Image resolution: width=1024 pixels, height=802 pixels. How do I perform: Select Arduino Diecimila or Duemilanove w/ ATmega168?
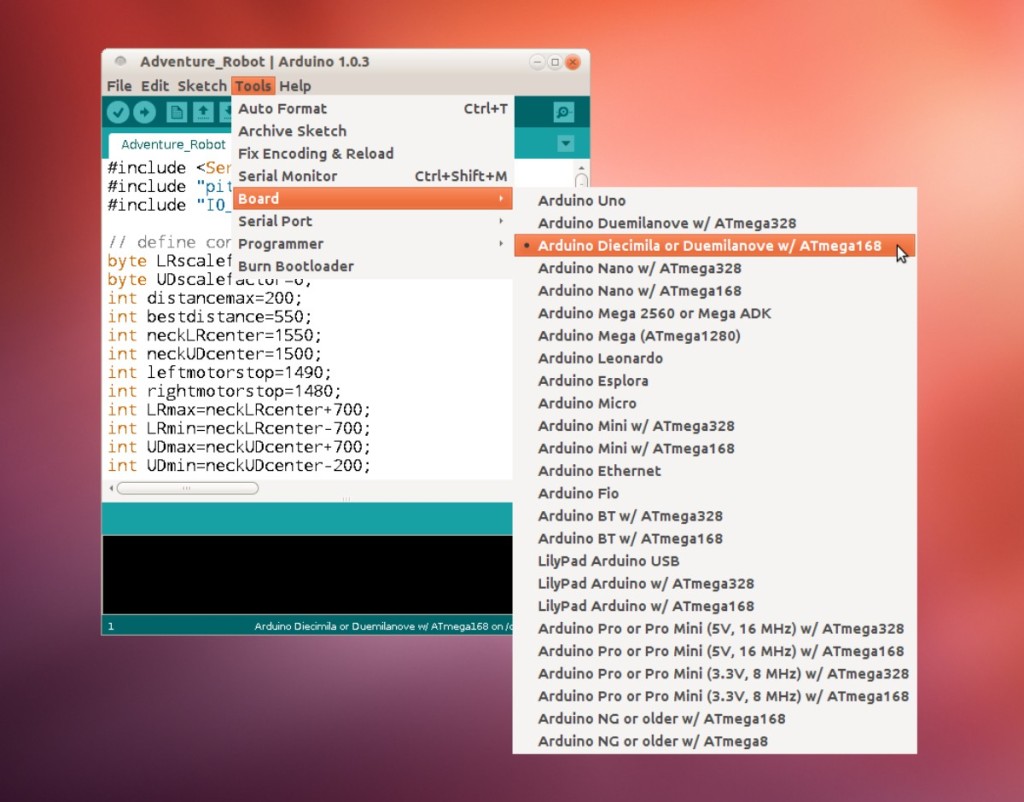tap(714, 246)
